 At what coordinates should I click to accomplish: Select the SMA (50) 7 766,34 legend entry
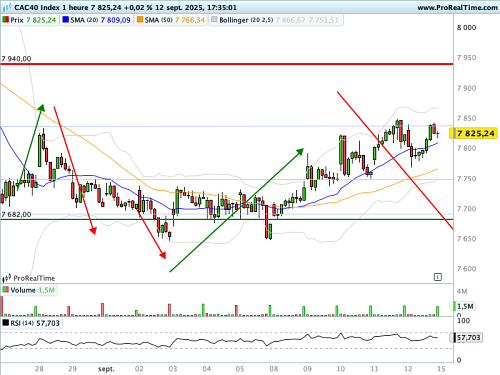[x=171, y=20]
